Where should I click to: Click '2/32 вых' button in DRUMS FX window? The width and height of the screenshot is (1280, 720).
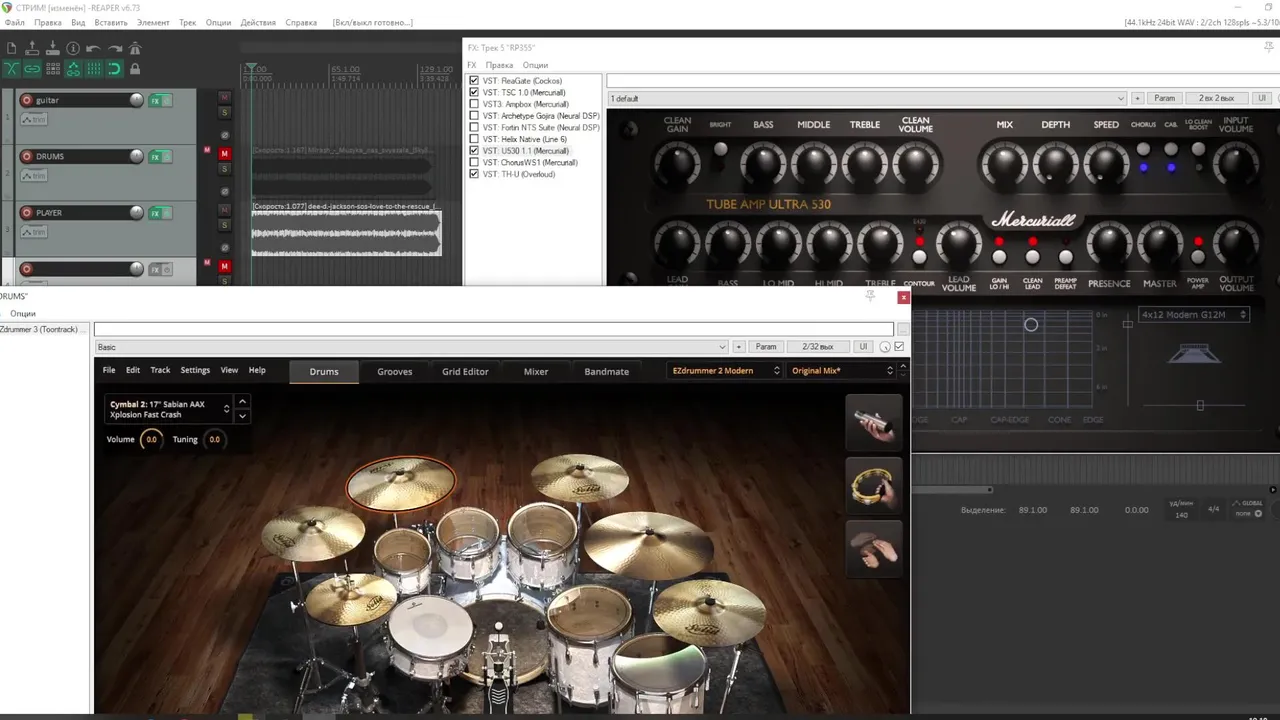[817, 347]
